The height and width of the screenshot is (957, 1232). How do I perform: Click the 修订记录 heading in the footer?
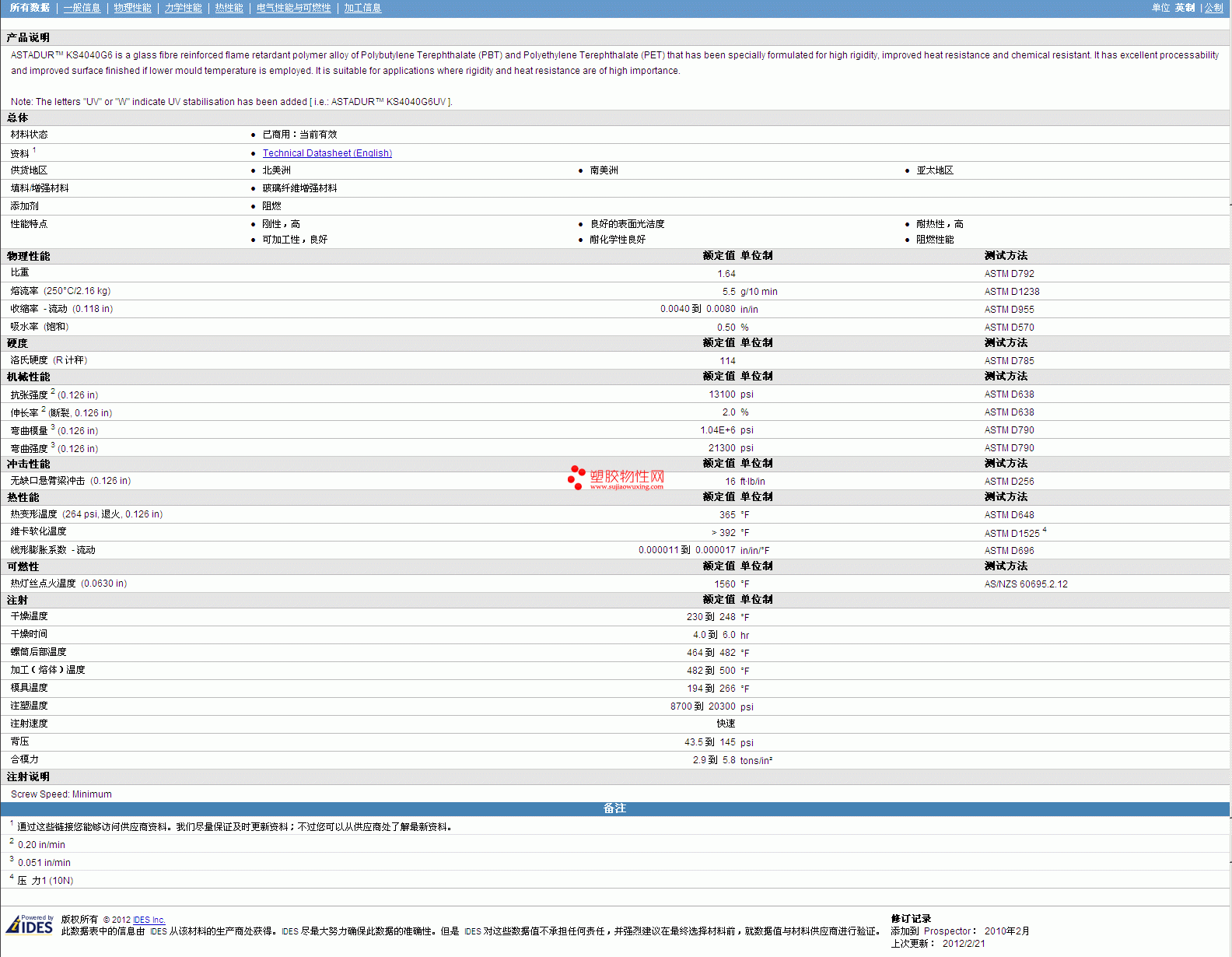(911, 919)
